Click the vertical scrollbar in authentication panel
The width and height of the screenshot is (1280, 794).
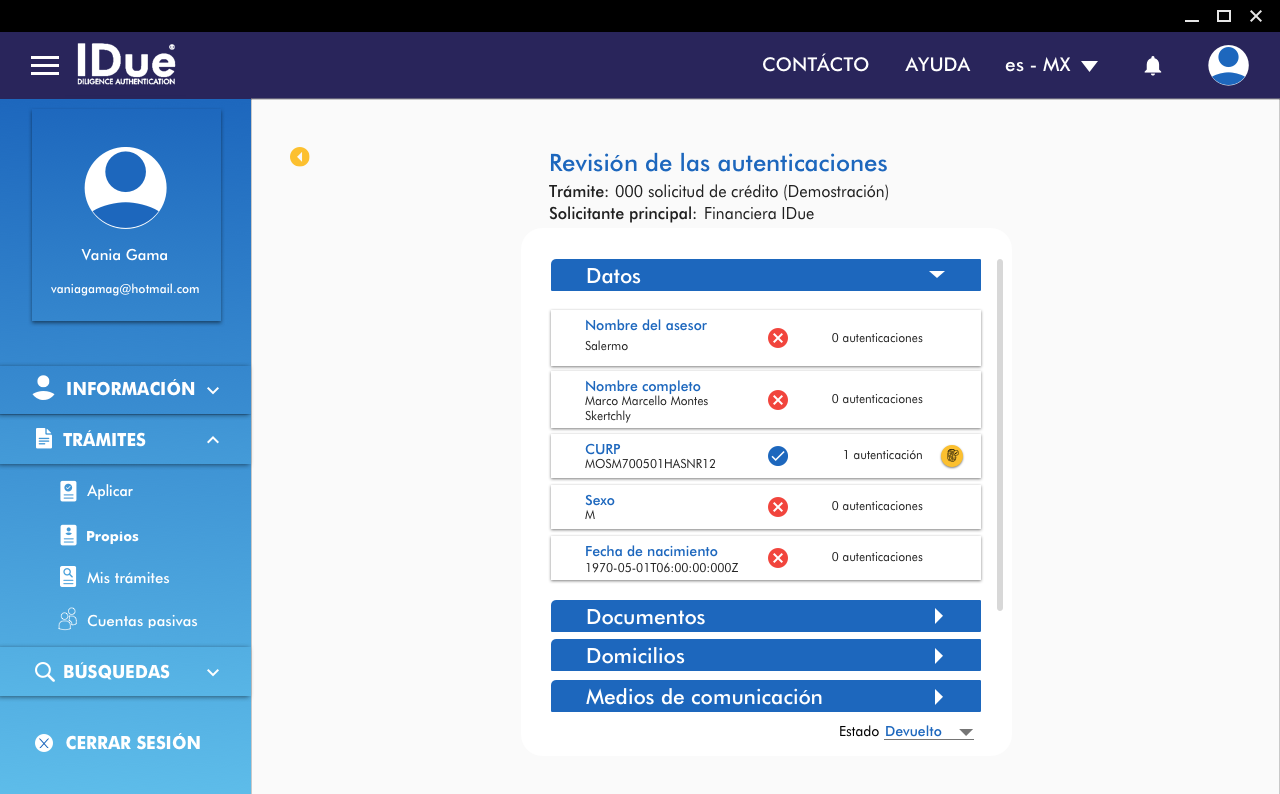(1000, 435)
